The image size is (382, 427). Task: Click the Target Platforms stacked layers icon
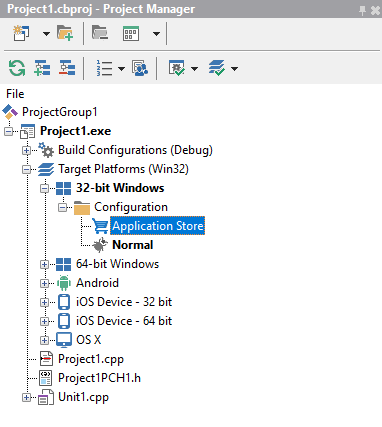46,169
